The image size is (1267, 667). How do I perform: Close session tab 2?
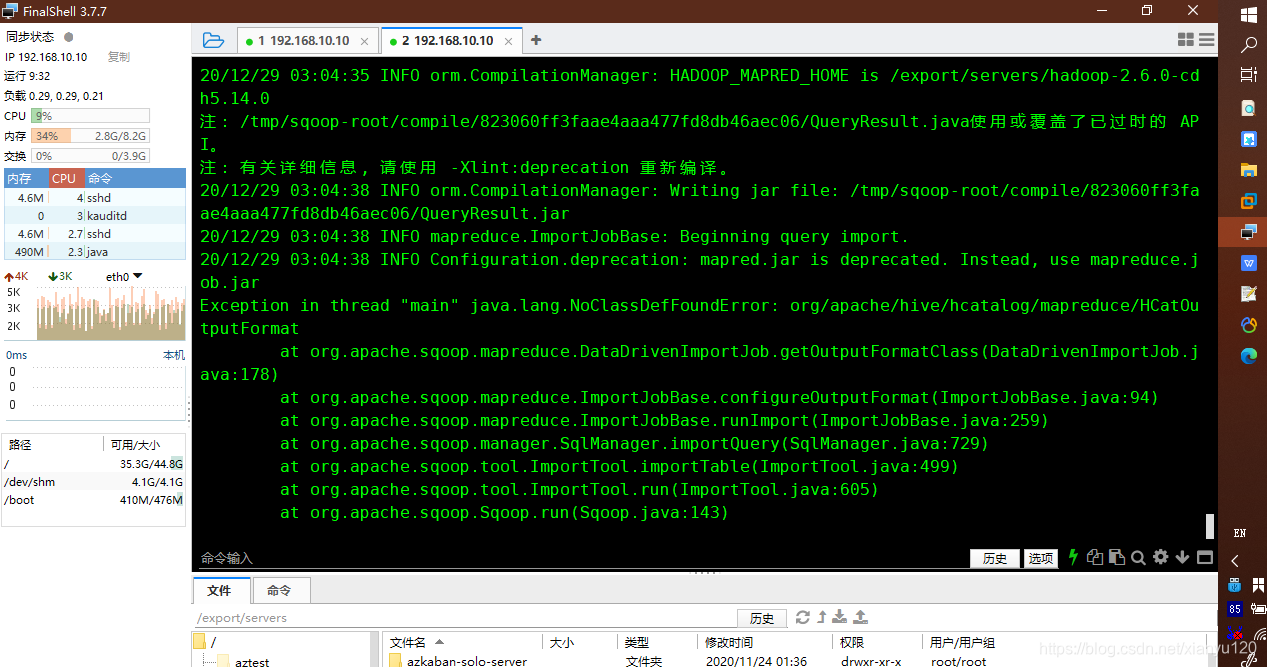point(509,41)
